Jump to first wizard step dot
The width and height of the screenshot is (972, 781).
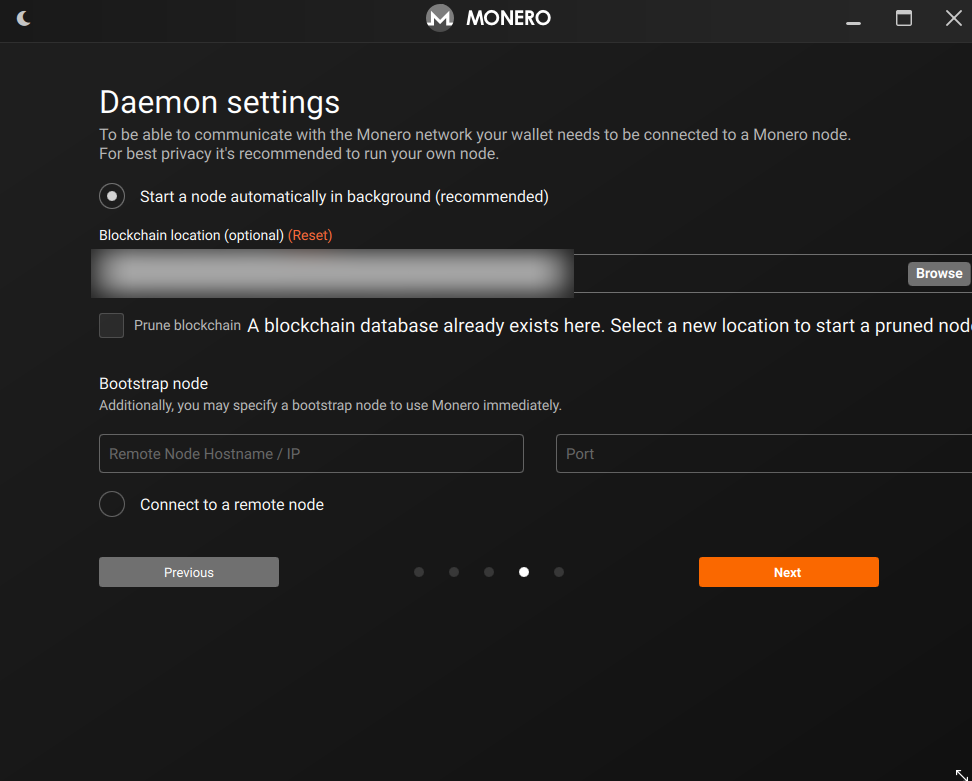pyautogui.click(x=419, y=572)
